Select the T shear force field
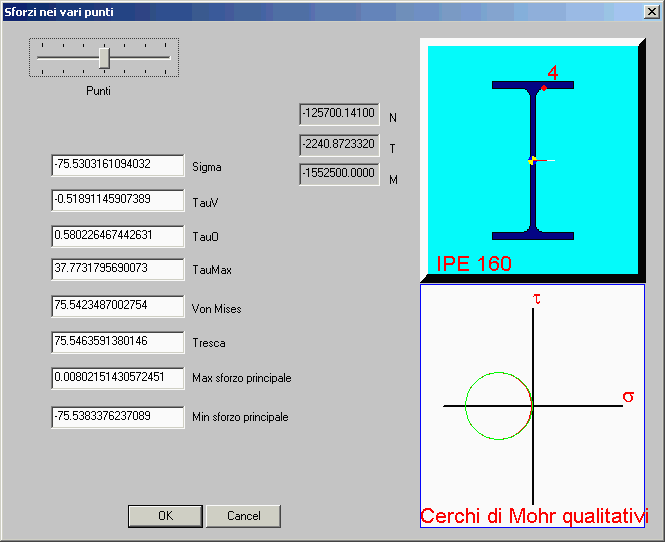 click(x=339, y=145)
